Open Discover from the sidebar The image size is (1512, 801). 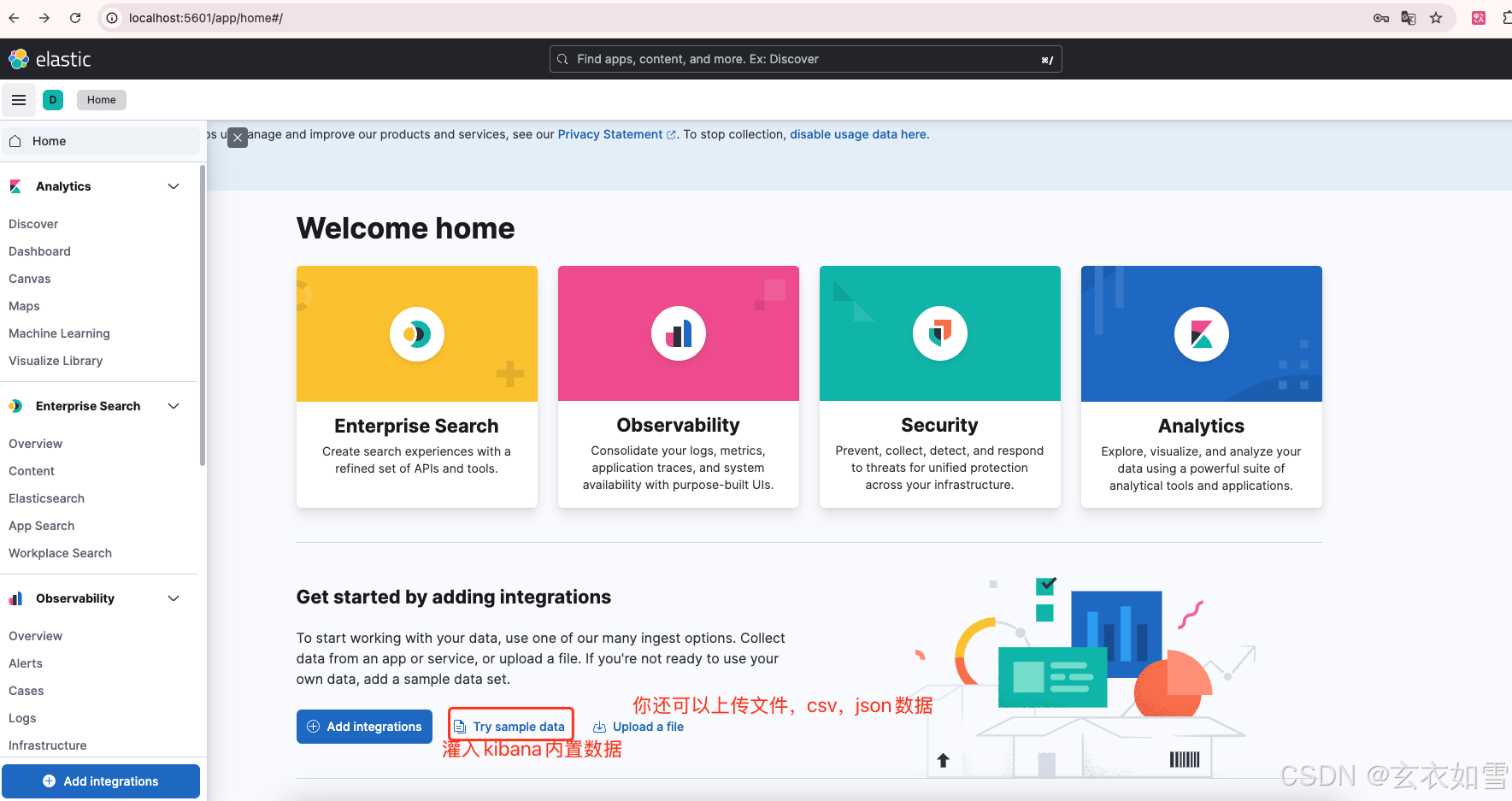33,224
